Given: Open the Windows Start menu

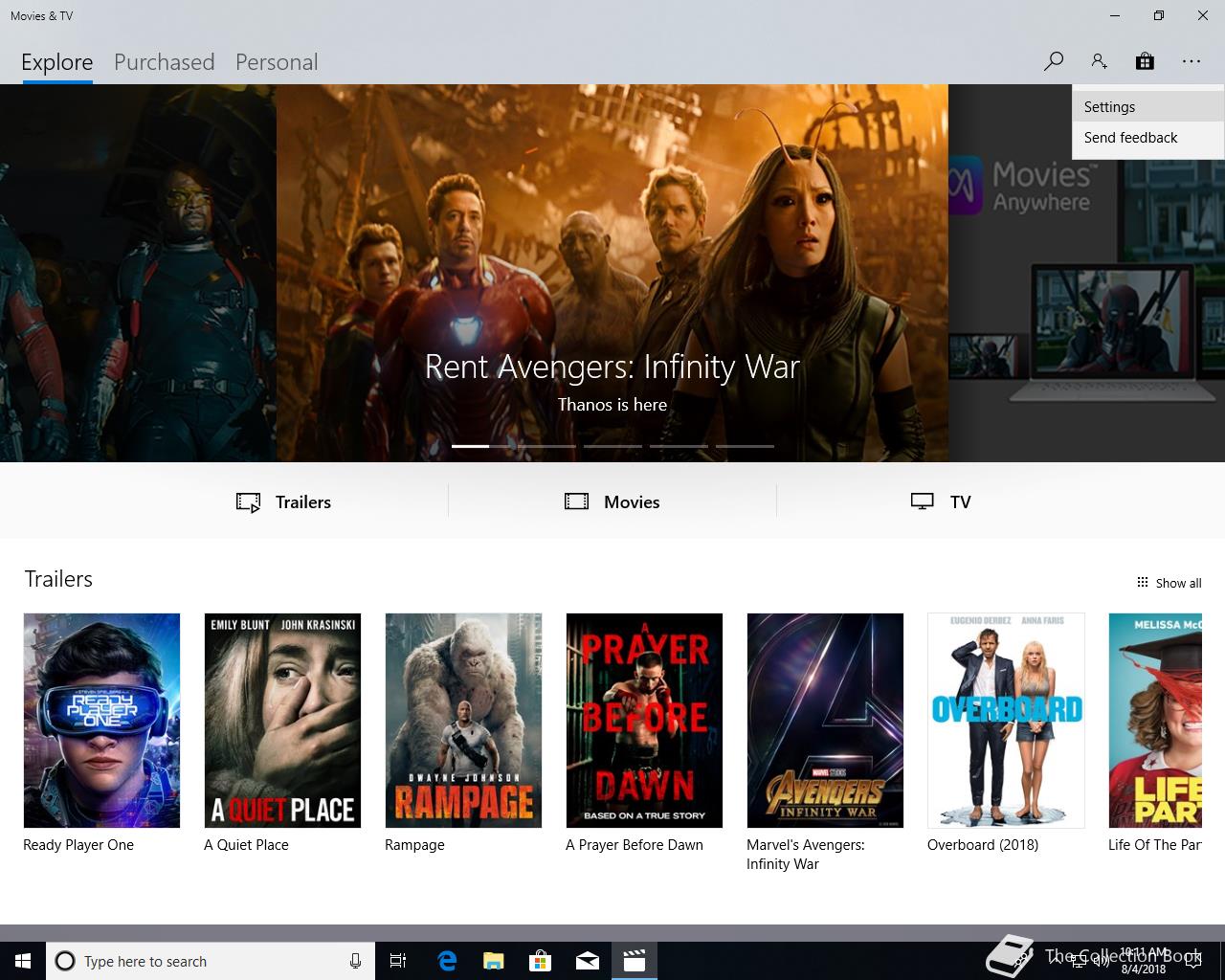Looking at the screenshot, I should coord(23,961).
